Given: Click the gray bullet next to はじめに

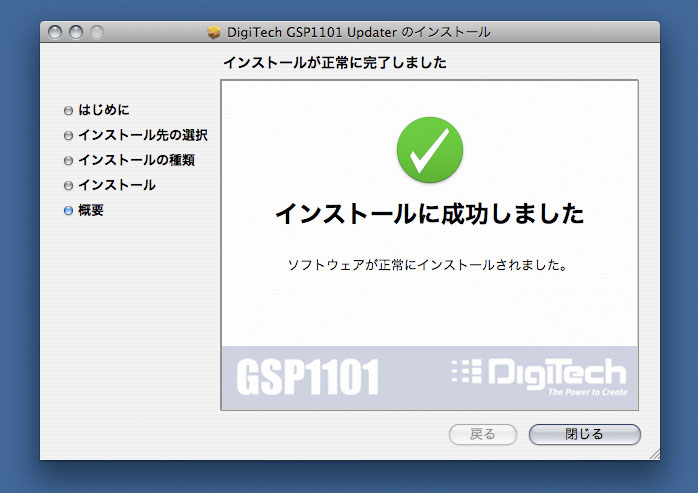Looking at the screenshot, I should (x=68, y=110).
